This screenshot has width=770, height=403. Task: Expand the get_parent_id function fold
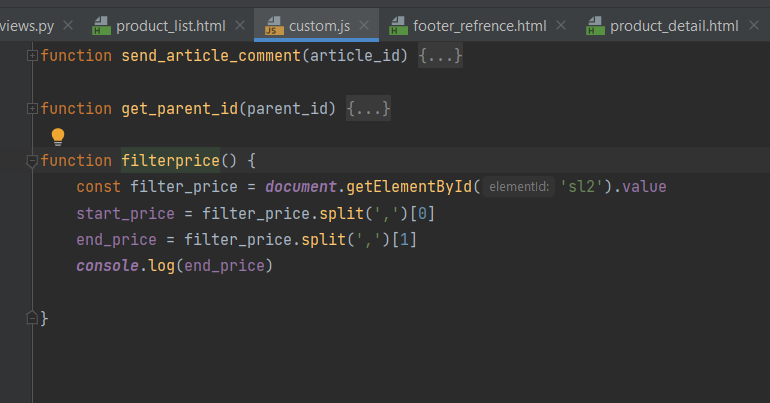tap(31, 108)
